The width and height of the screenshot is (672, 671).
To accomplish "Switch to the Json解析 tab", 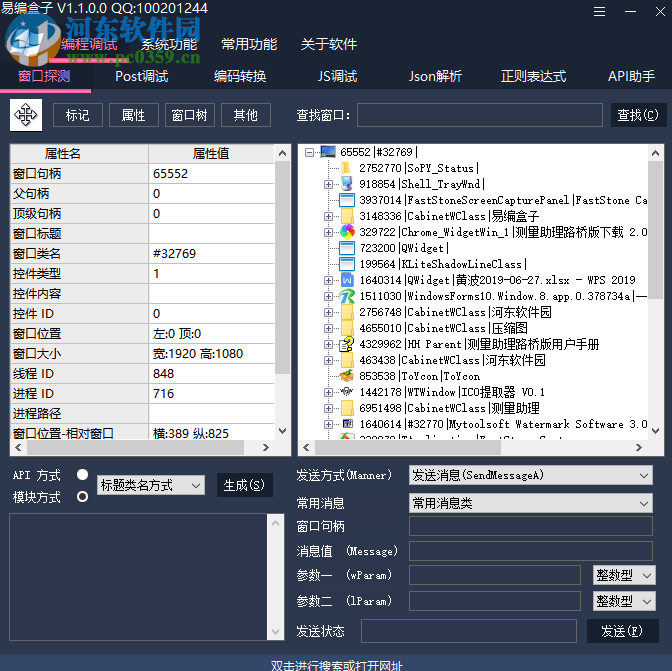I will 435,76.
